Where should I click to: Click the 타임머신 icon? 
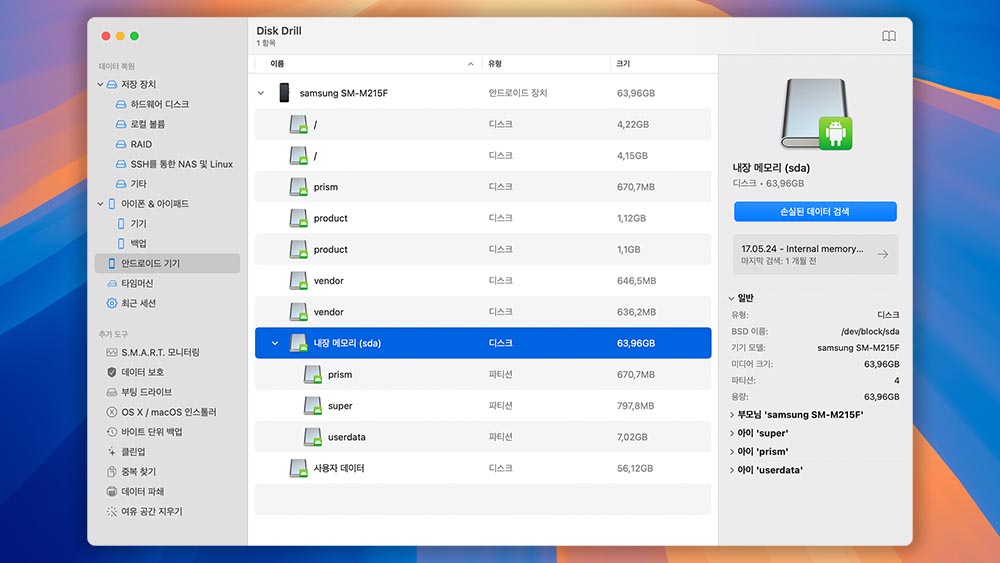point(112,283)
